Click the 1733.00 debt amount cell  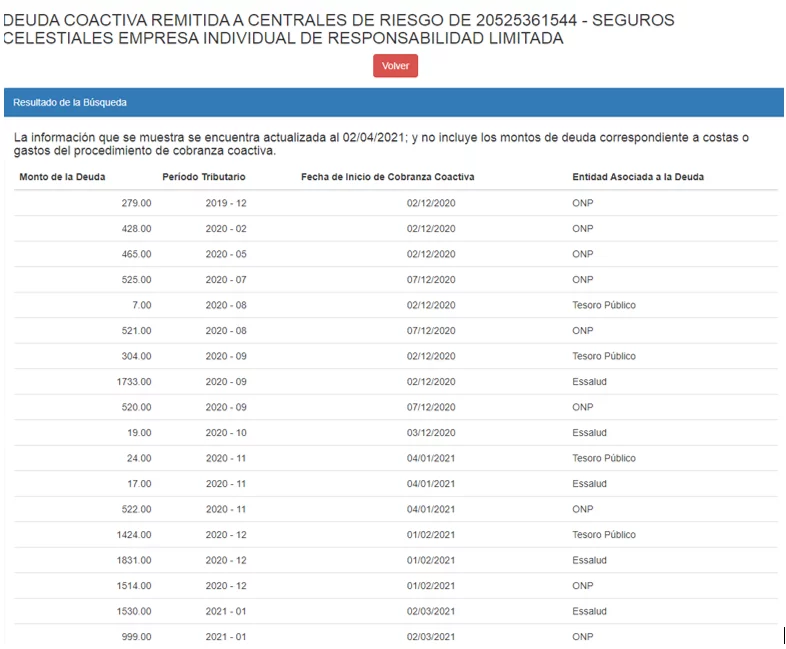click(x=134, y=382)
